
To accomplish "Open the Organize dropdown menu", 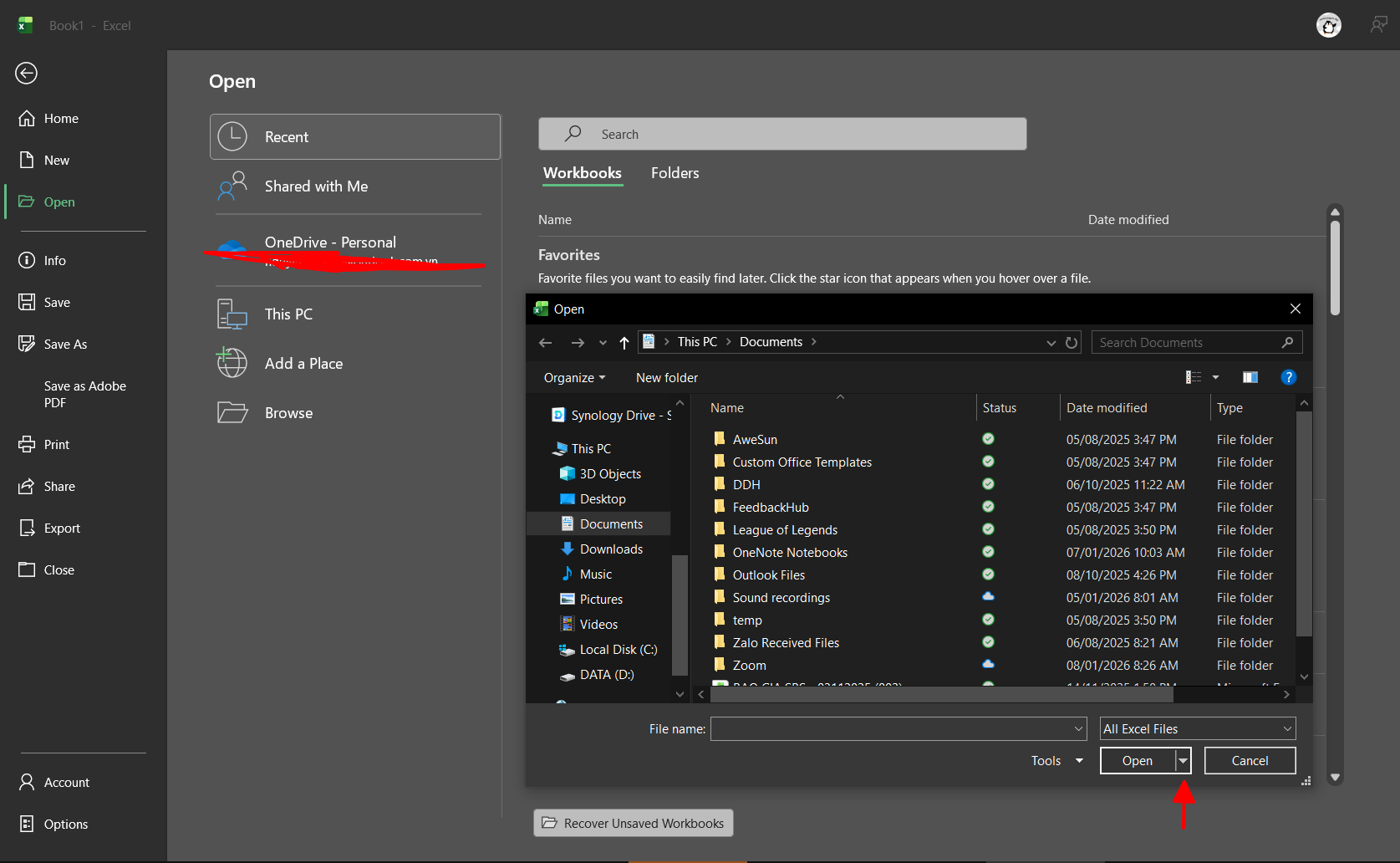I will click(575, 378).
